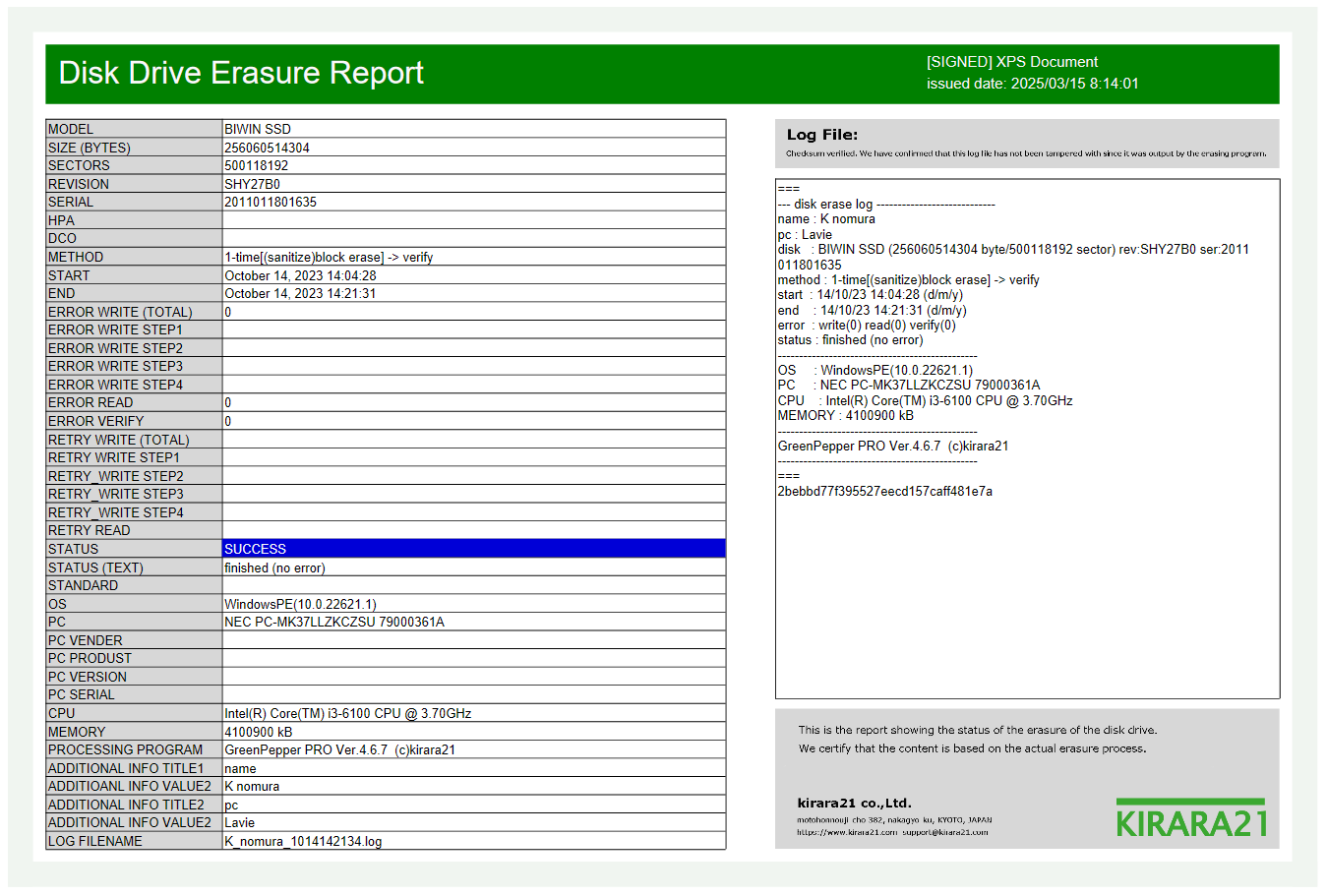Select the WindowsPE(10.0.22621.1) table cell
This screenshot has height=896, width=1327.
pos(474,604)
